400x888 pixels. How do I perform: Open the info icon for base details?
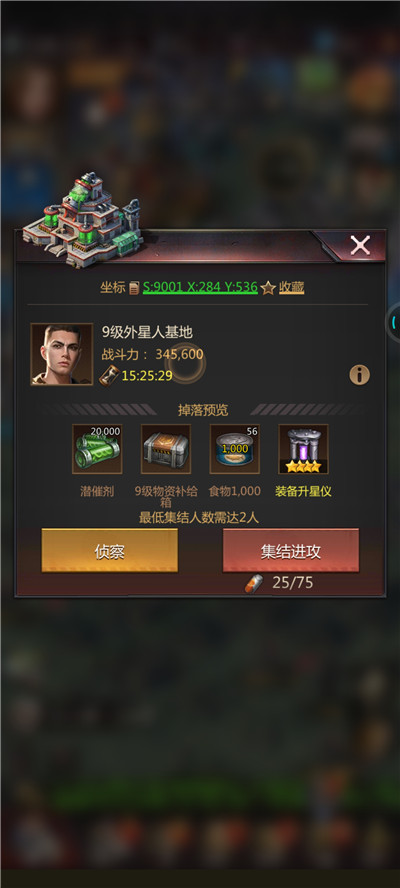point(359,375)
